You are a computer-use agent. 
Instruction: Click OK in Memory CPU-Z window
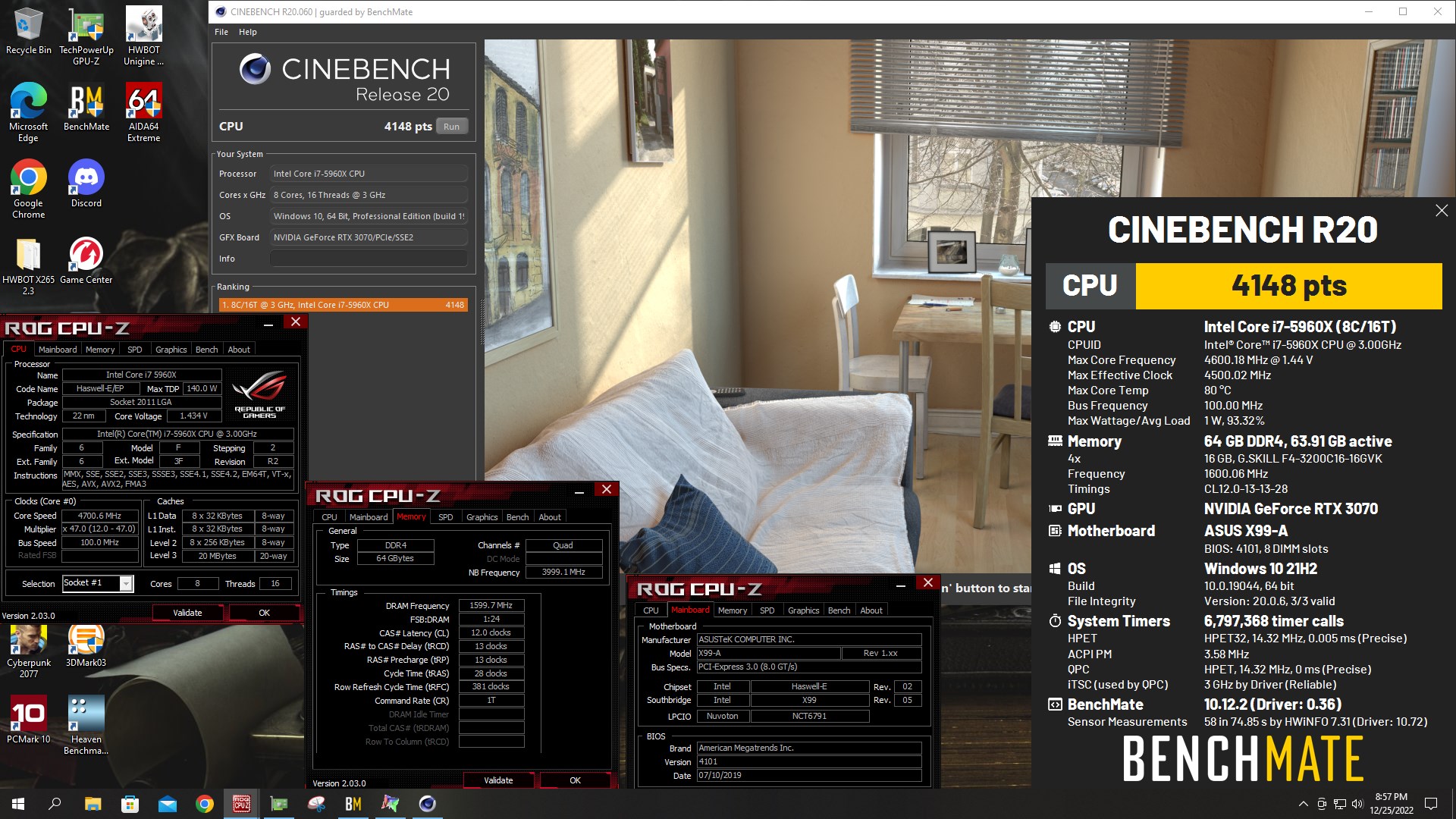click(575, 780)
